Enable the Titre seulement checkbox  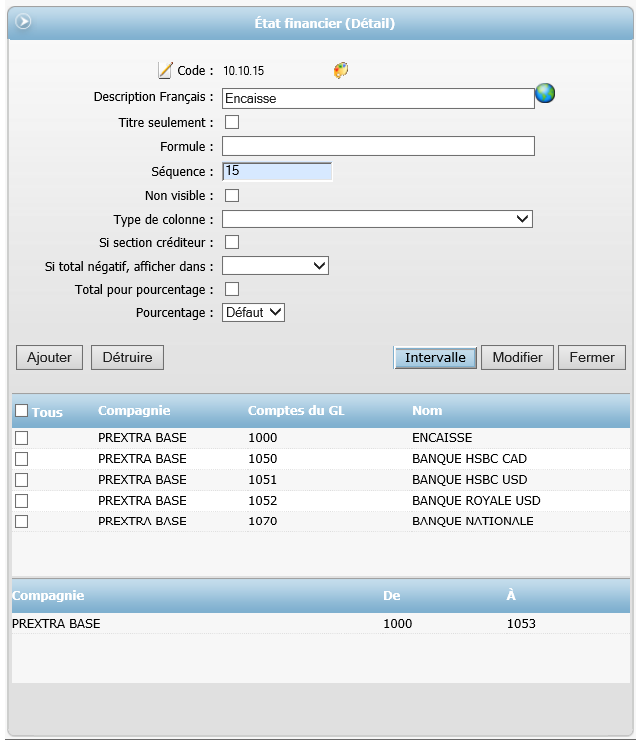pyautogui.click(x=232, y=123)
